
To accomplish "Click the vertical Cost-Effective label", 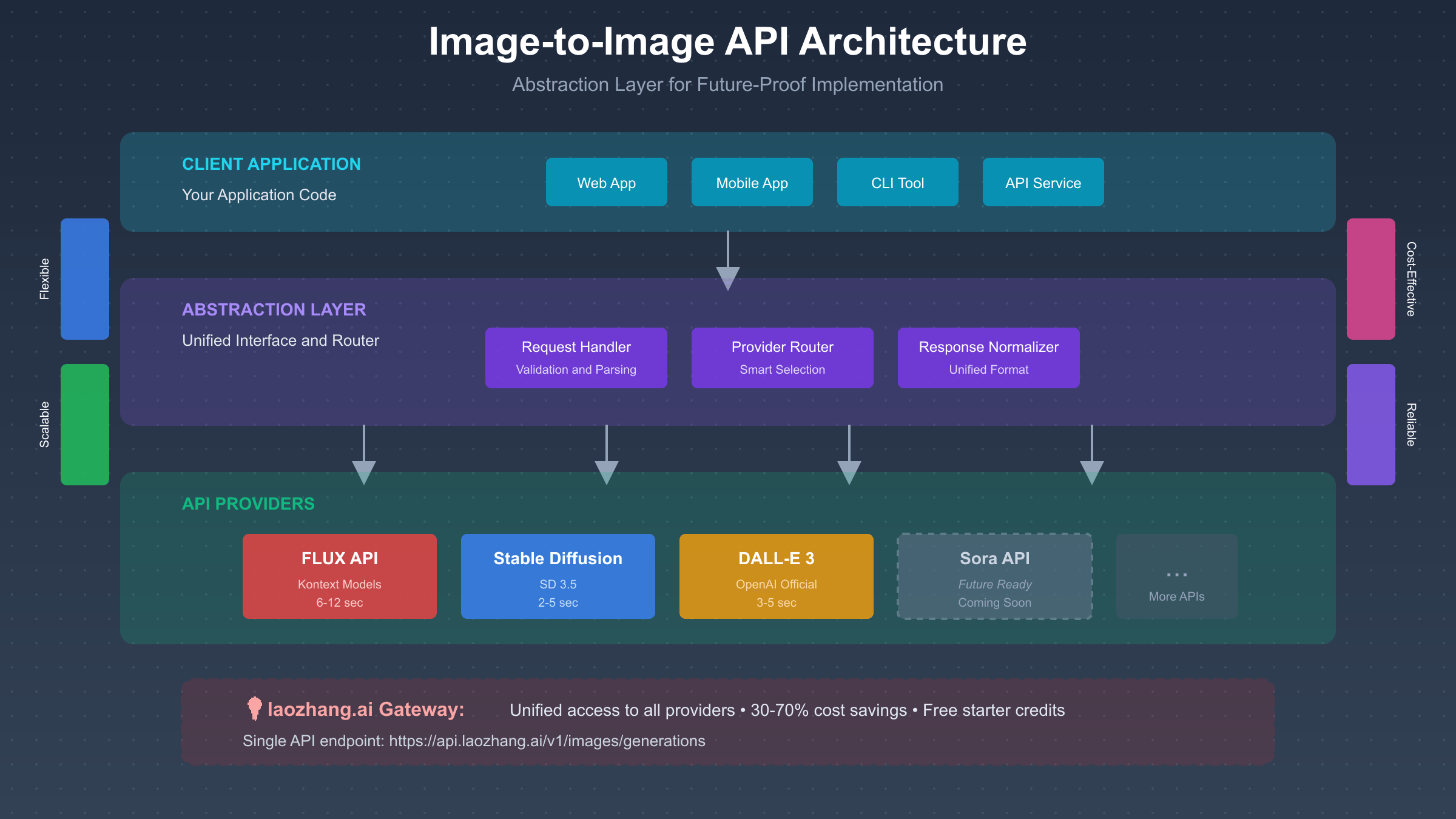I will click(1411, 279).
